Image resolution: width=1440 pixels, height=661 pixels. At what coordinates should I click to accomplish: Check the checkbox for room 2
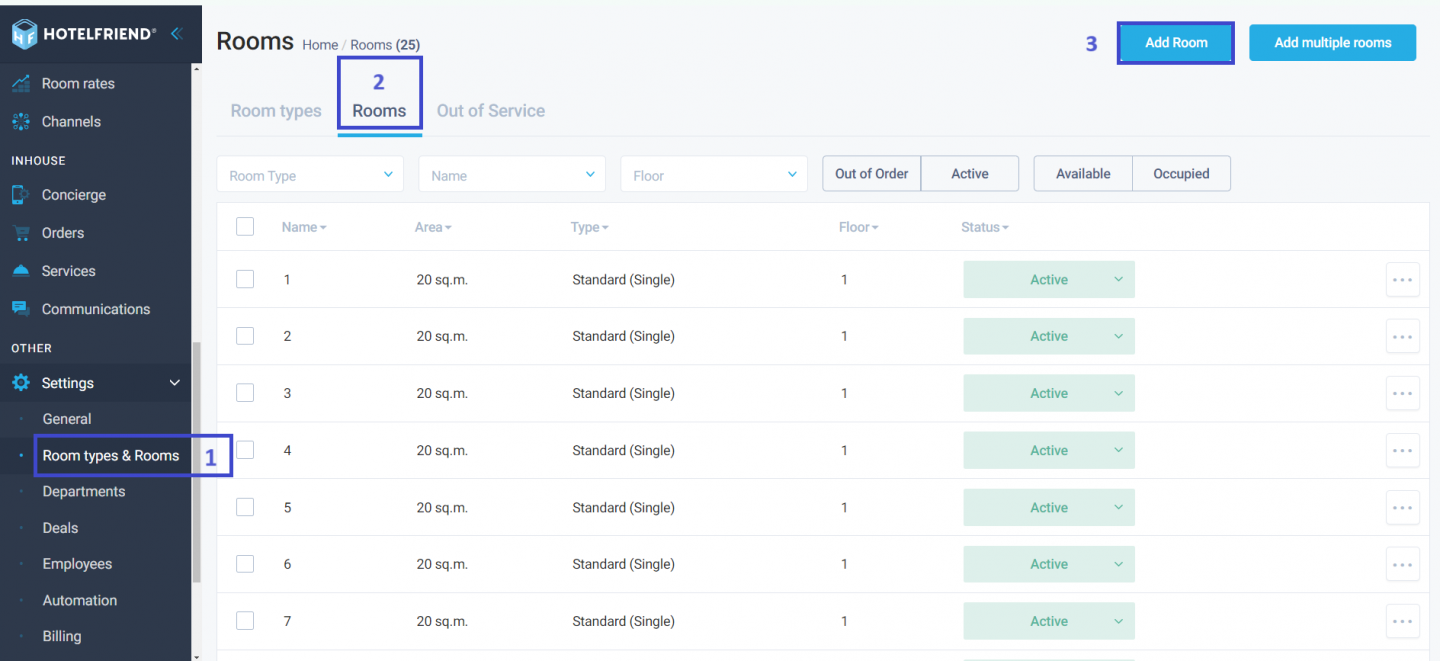245,336
